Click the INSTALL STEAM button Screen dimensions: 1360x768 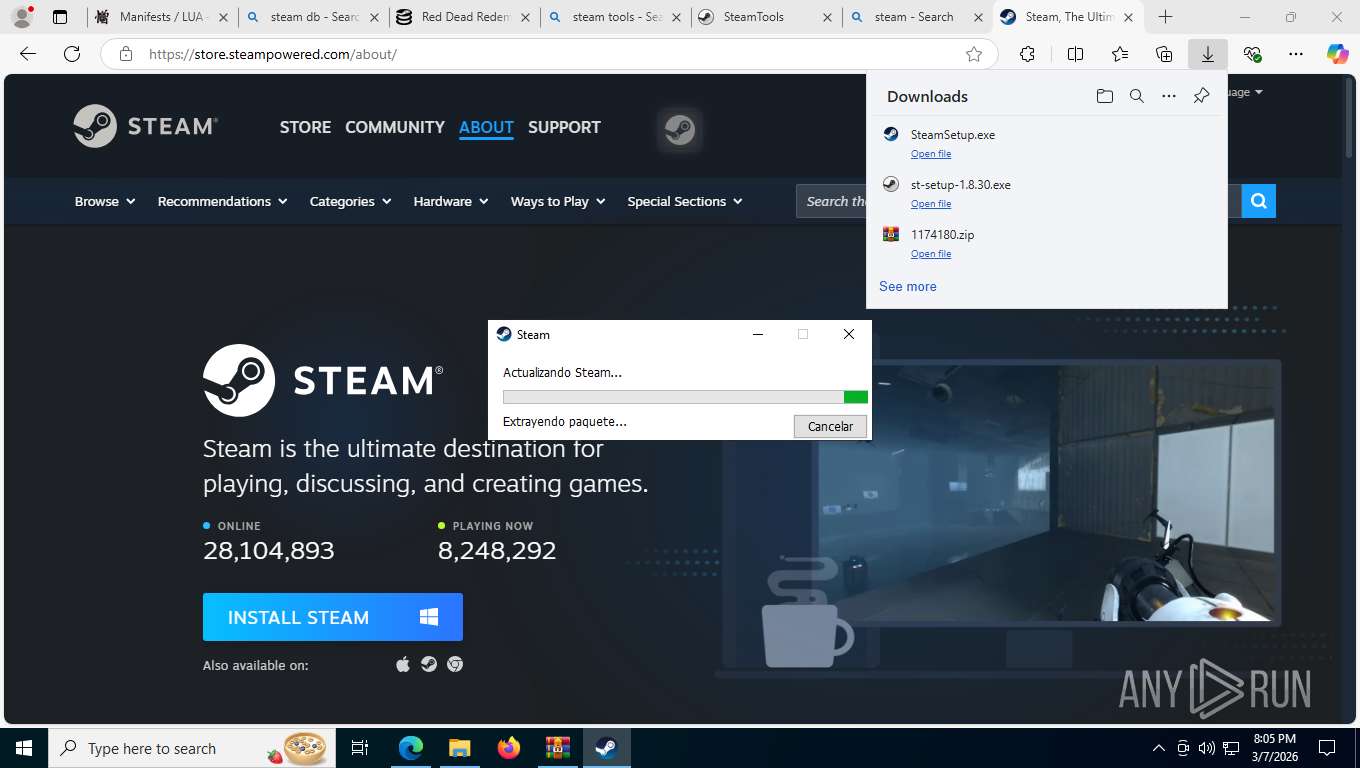pyautogui.click(x=333, y=617)
